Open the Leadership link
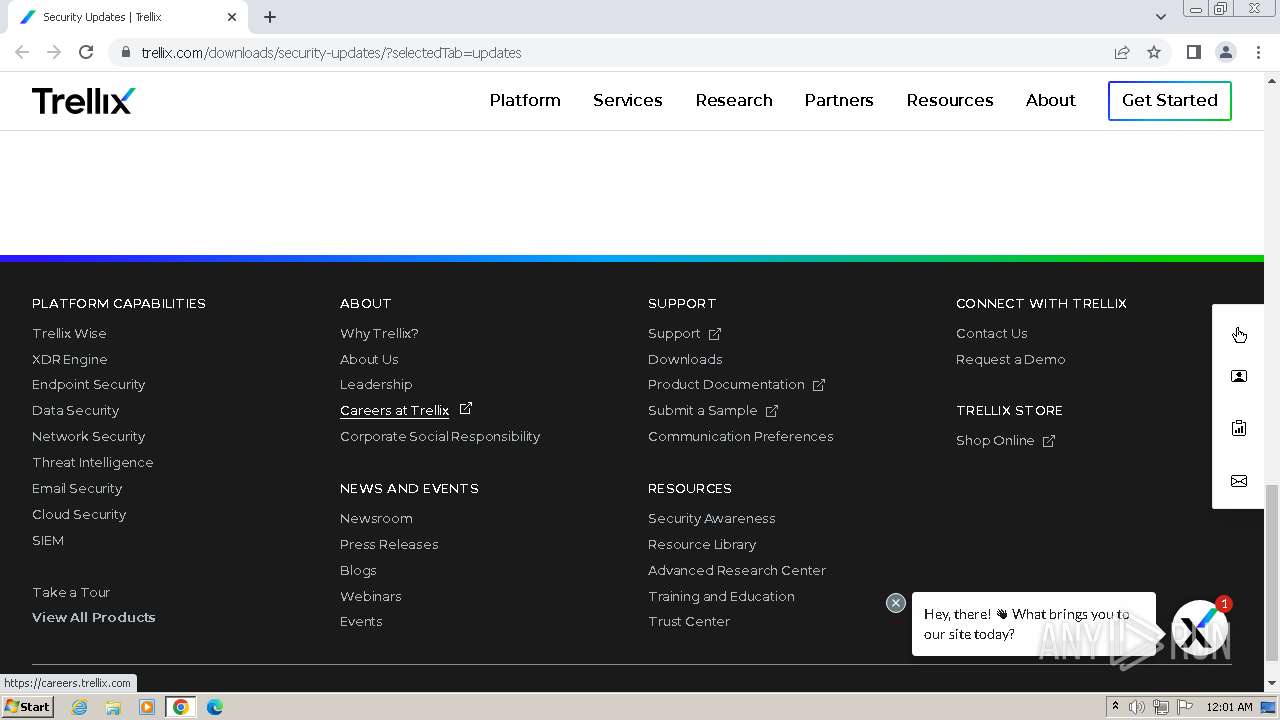 click(376, 384)
